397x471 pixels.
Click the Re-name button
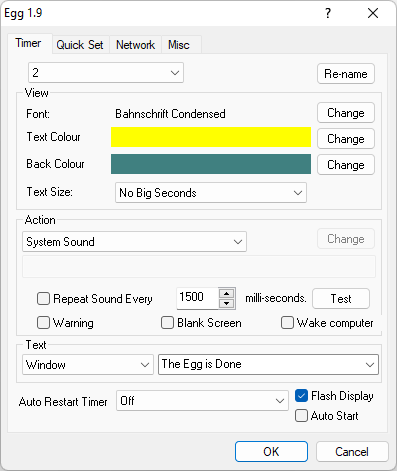346,74
